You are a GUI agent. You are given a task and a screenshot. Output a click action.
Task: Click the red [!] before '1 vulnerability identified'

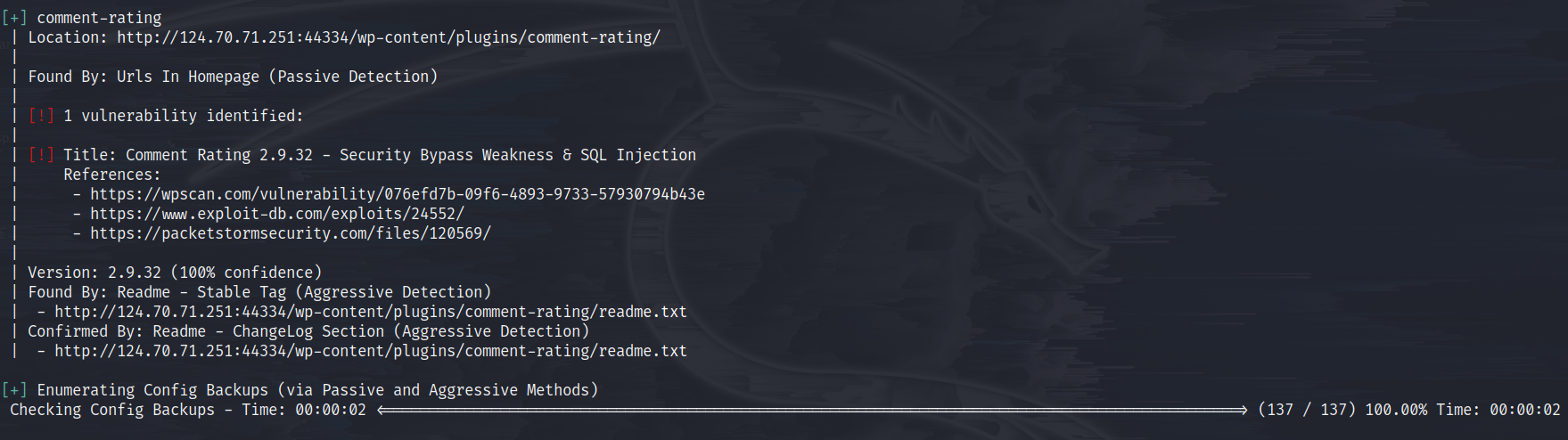[x=41, y=116]
